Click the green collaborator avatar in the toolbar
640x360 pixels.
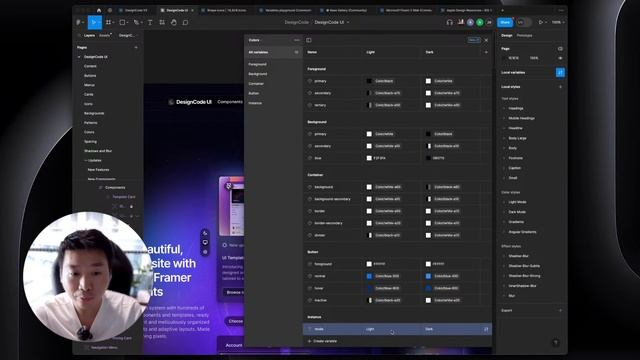(x=480, y=22)
